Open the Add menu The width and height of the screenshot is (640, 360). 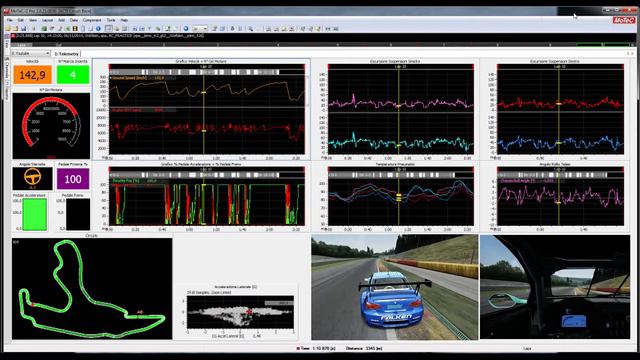point(61,20)
